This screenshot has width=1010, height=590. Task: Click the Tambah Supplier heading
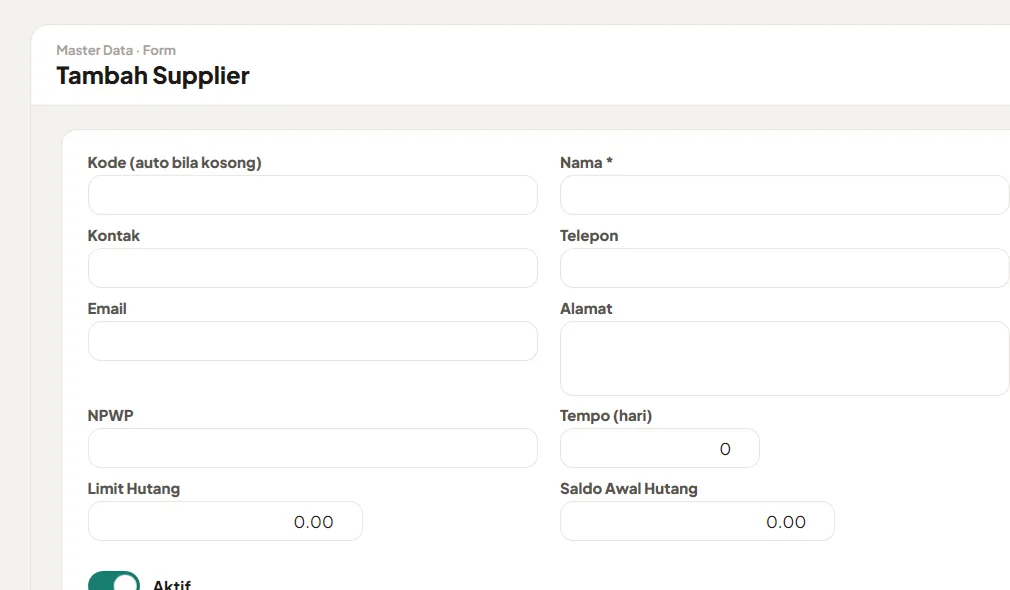pyautogui.click(x=153, y=76)
